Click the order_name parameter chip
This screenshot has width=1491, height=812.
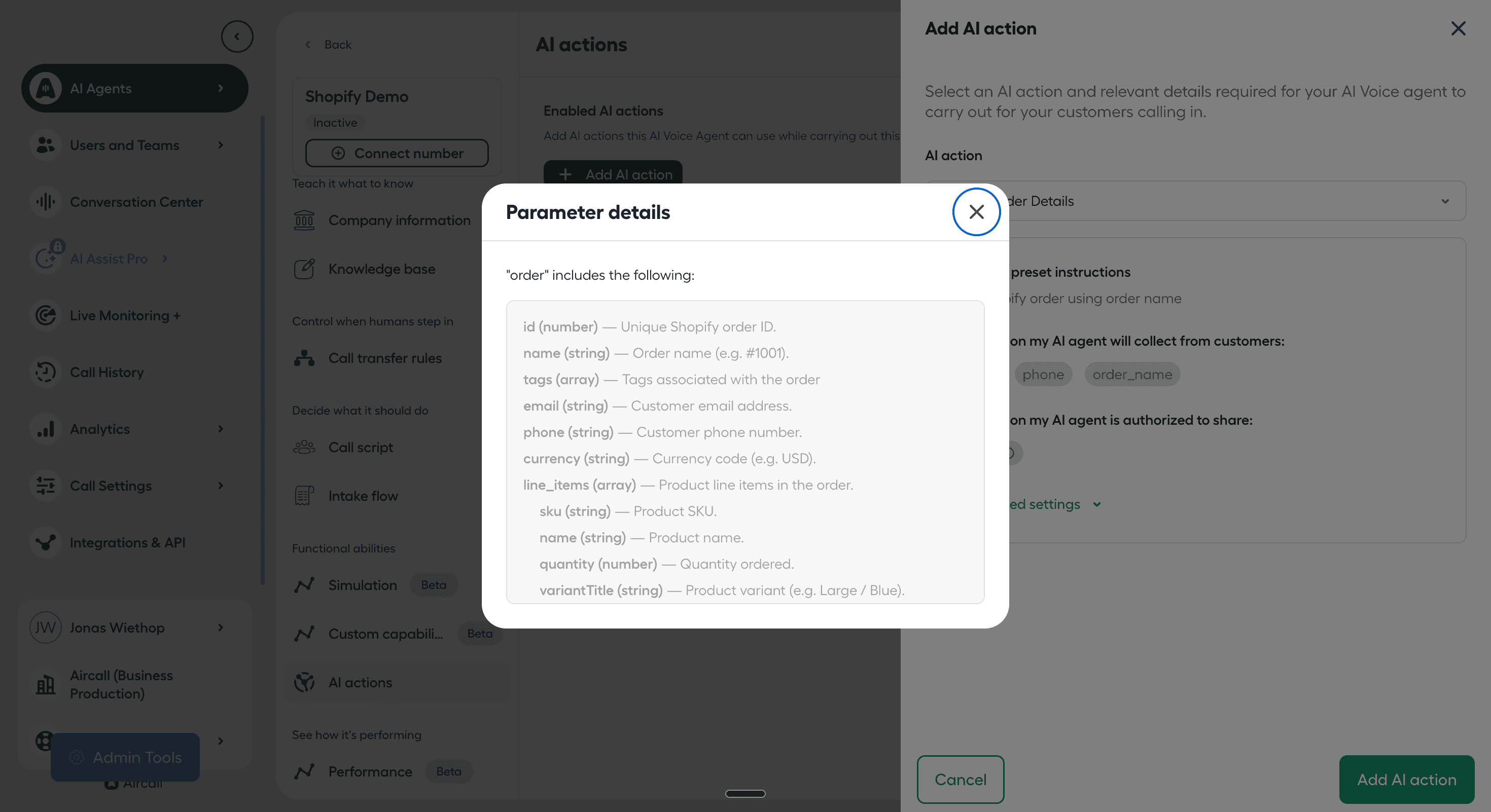(x=1131, y=374)
